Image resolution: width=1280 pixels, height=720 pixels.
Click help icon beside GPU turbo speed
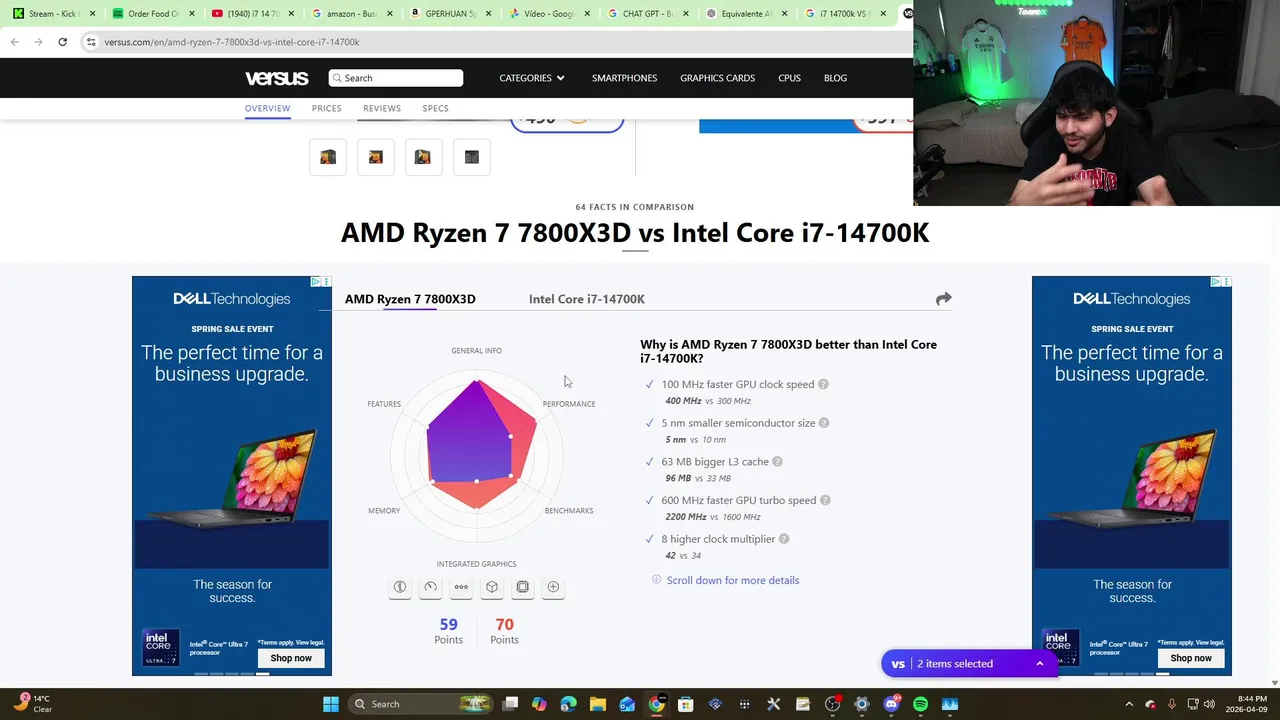[x=825, y=500]
